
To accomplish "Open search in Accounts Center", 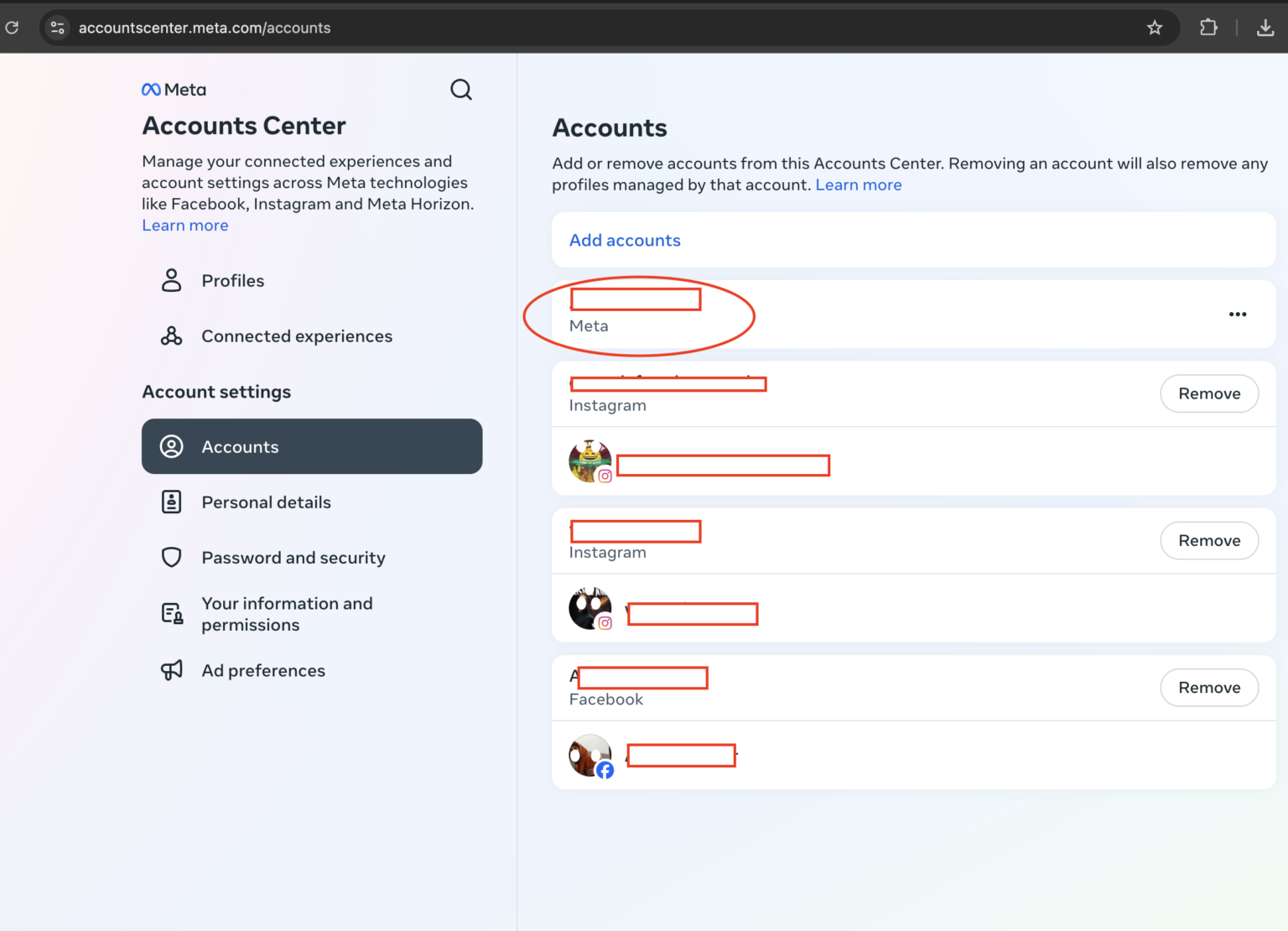I will [461, 89].
